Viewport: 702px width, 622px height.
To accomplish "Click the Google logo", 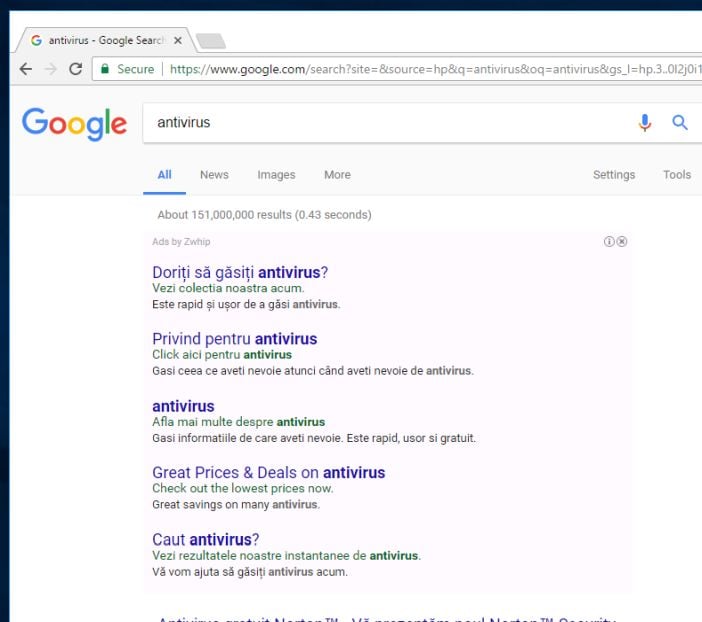I will [x=75, y=124].
